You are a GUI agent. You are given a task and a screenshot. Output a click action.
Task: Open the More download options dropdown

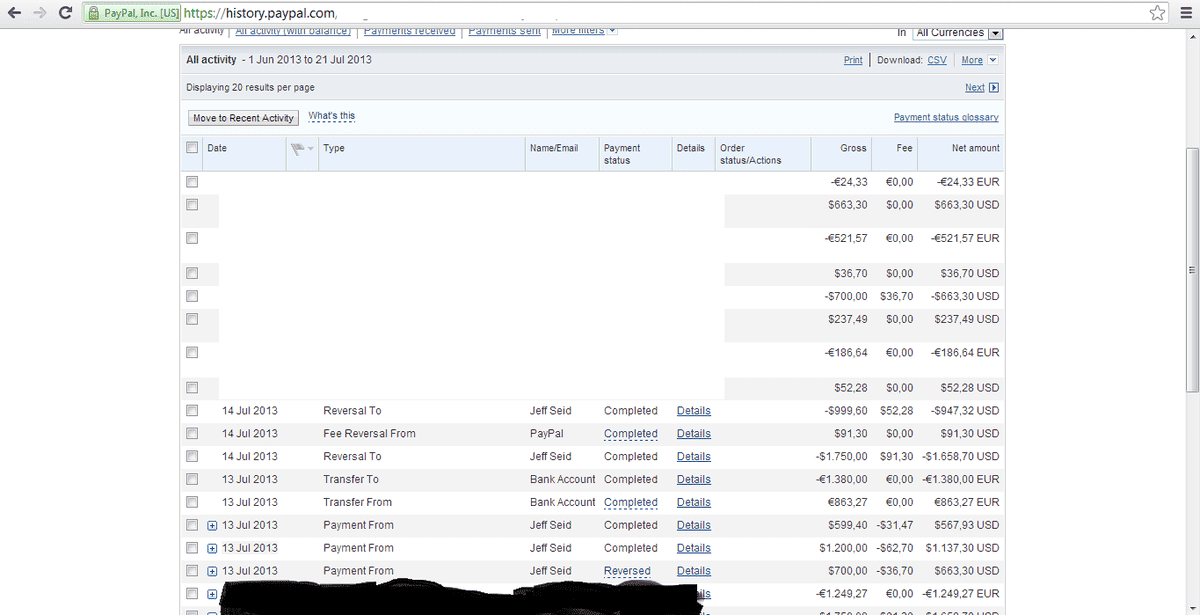click(x=978, y=60)
